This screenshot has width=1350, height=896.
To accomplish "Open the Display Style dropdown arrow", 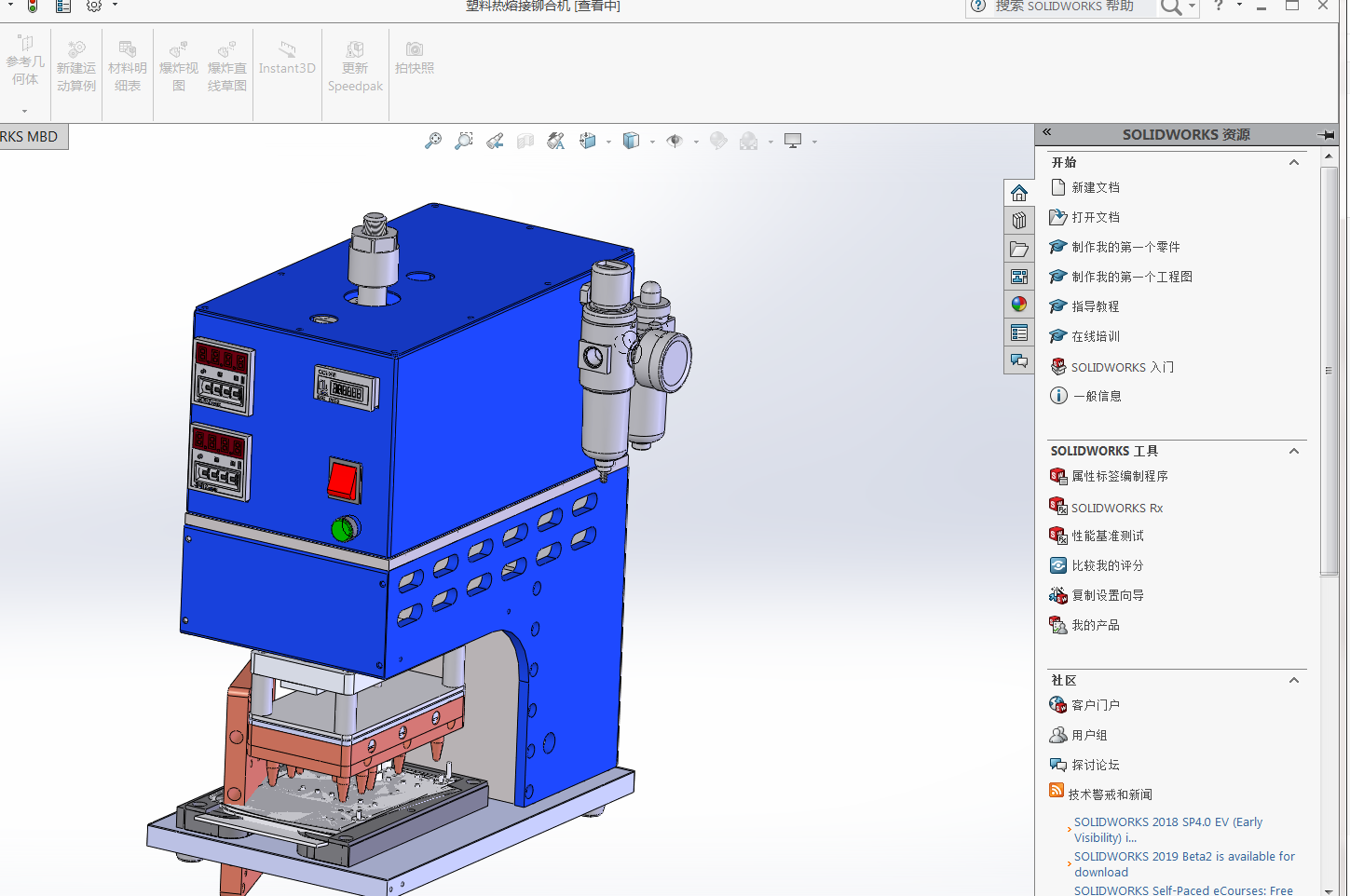I will coord(652,143).
